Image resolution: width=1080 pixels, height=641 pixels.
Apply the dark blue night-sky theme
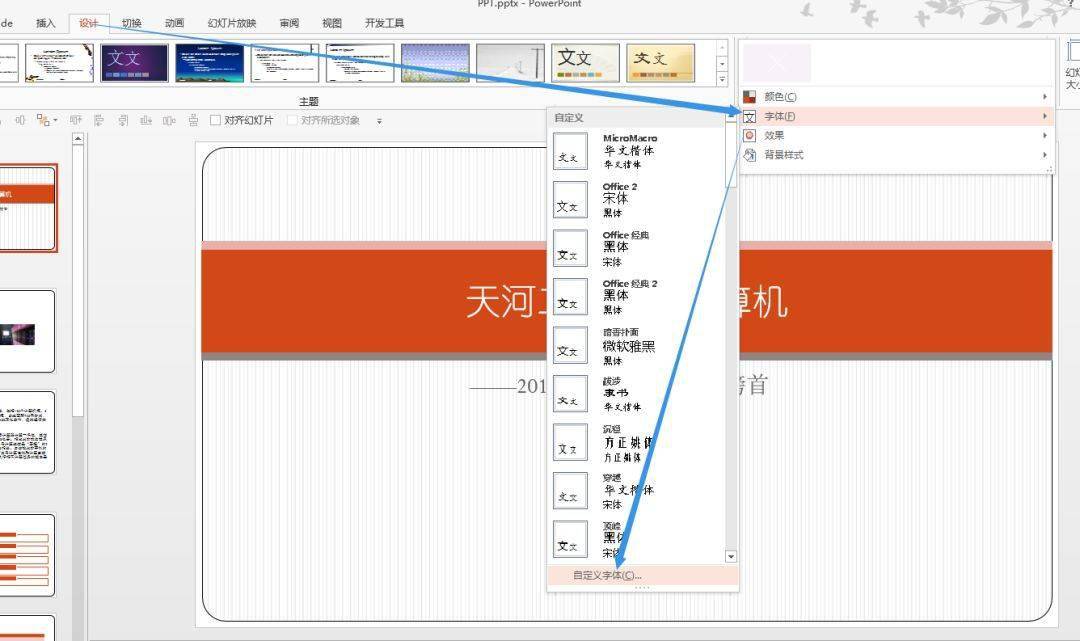tap(209, 63)
